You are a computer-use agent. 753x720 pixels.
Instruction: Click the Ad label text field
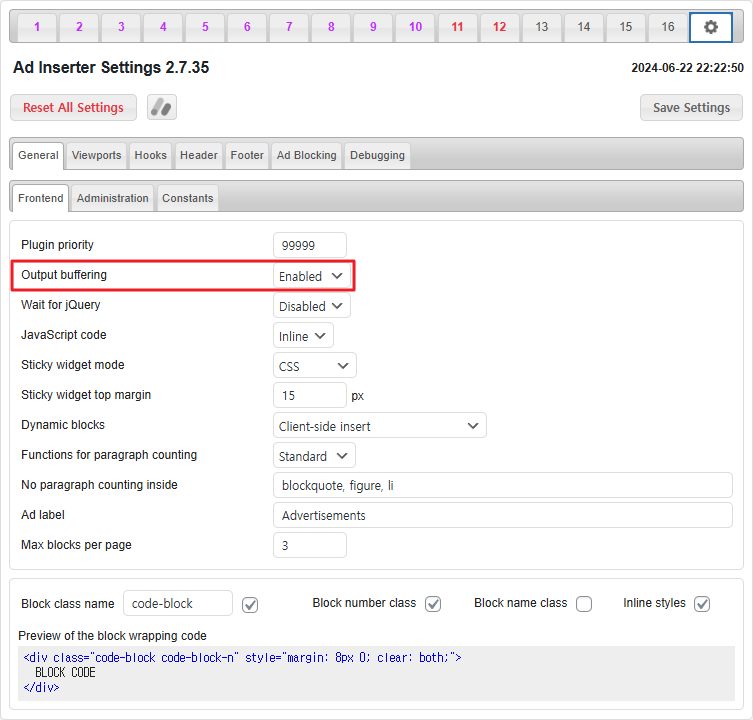click(502, 516)
